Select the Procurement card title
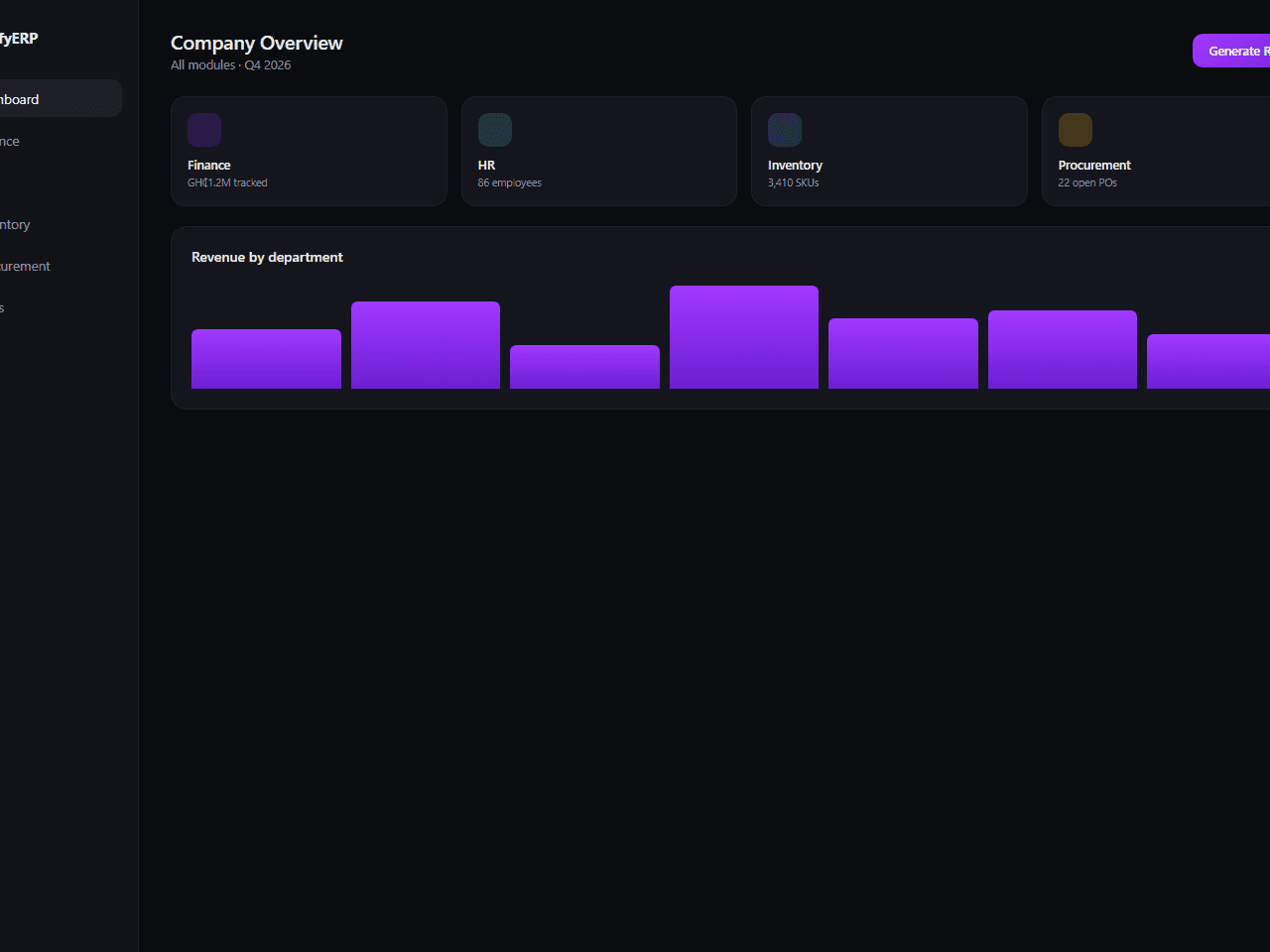This screenshot has height=952, width=1270. pyautogui.click(x=1094, y=166)
